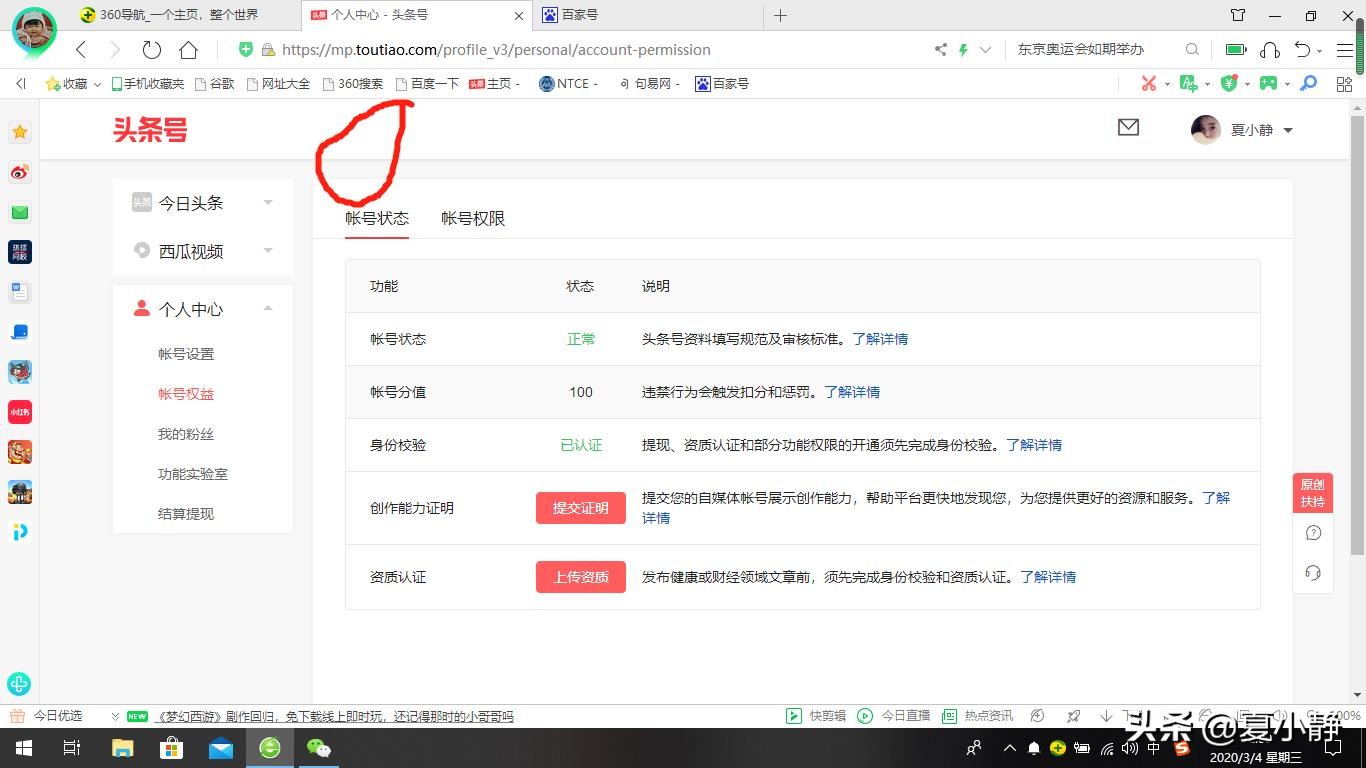The height and width of the screenshot is (768, 1366).
Task: Expand the 今日头条 sidebar section
Action: (x=203, y=203)
